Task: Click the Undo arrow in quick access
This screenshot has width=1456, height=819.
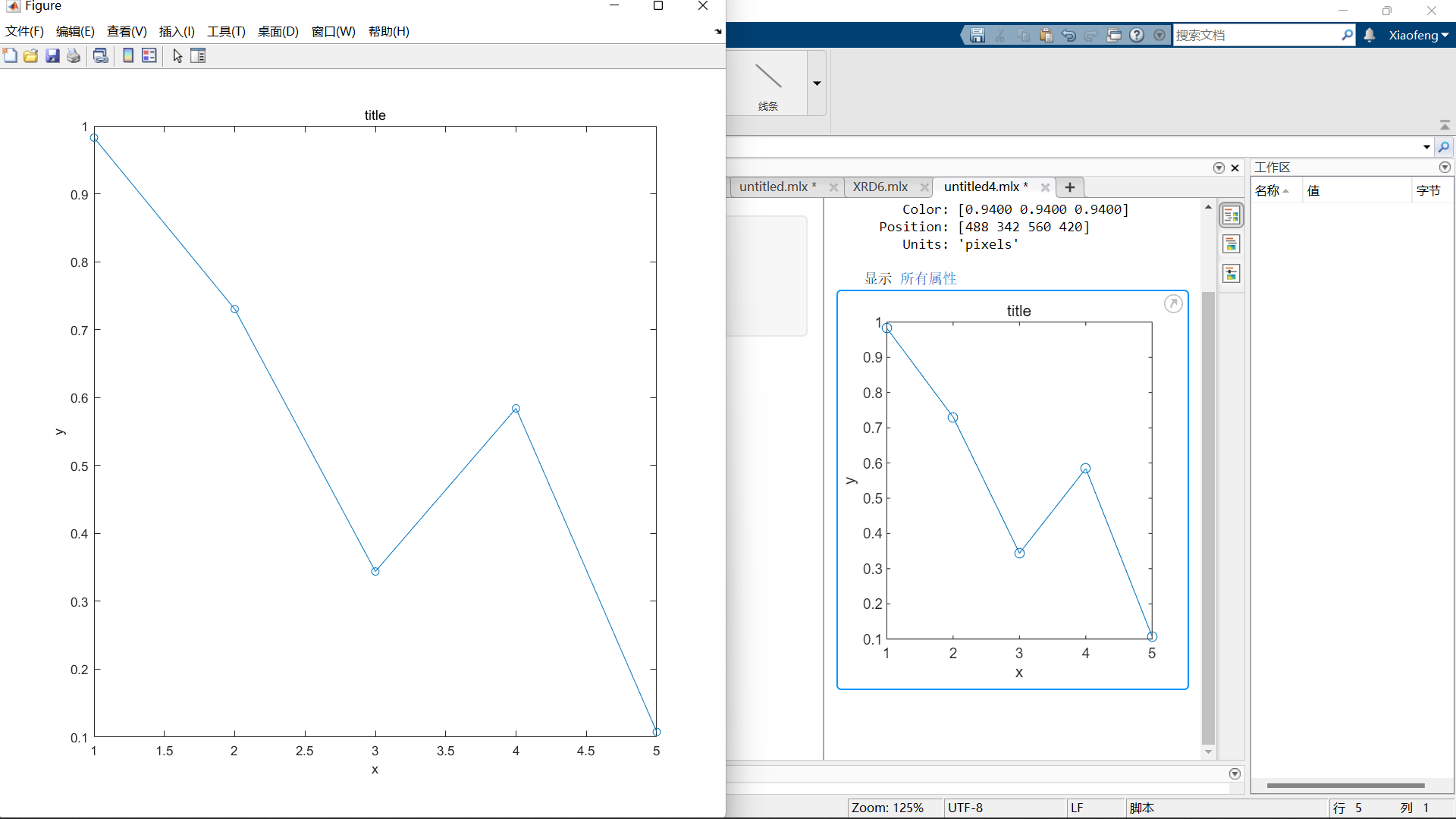Action: click(1068, 35)
